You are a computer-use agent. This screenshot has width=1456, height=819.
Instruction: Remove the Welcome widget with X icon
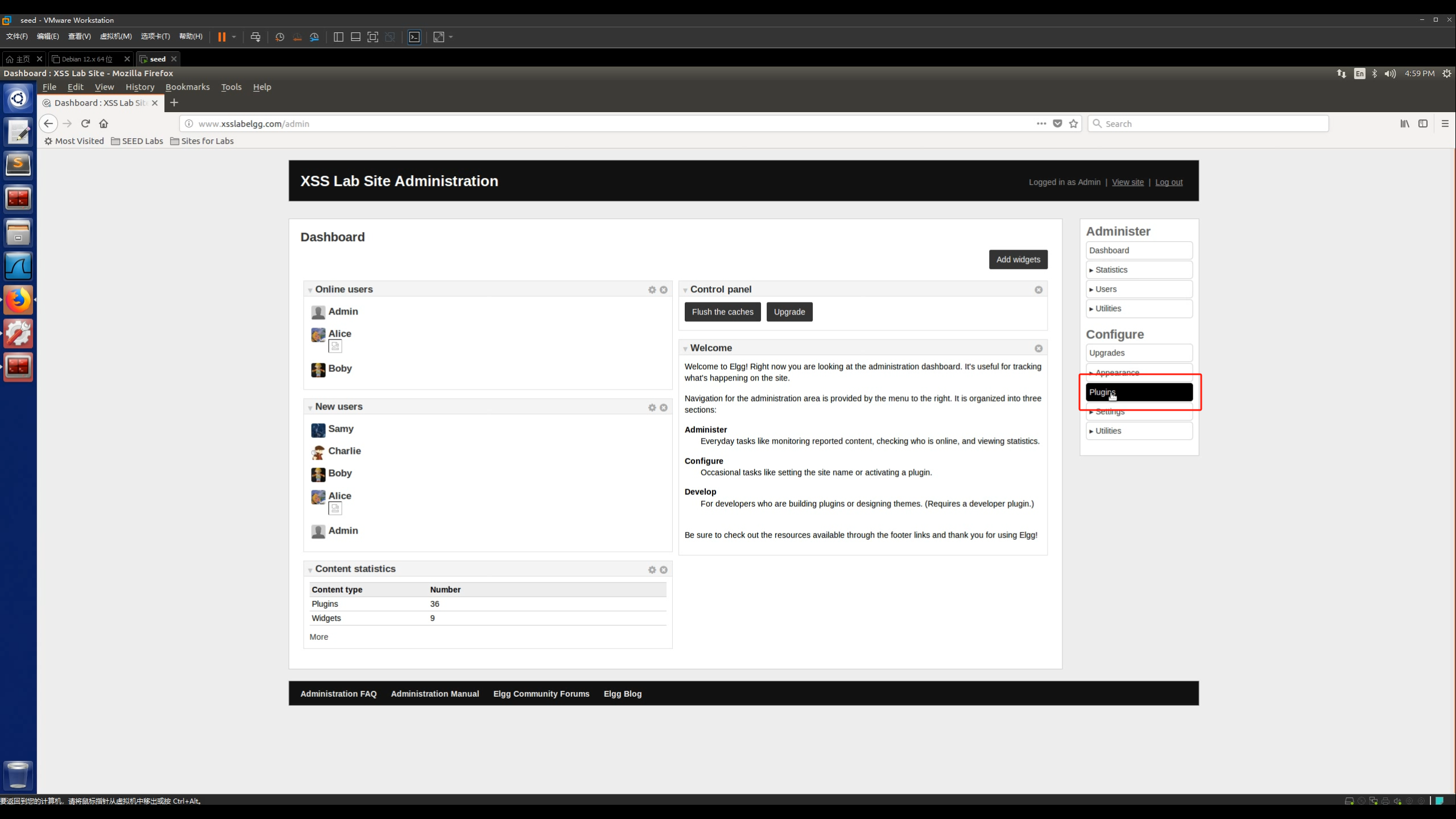[x=1039, y=349]
